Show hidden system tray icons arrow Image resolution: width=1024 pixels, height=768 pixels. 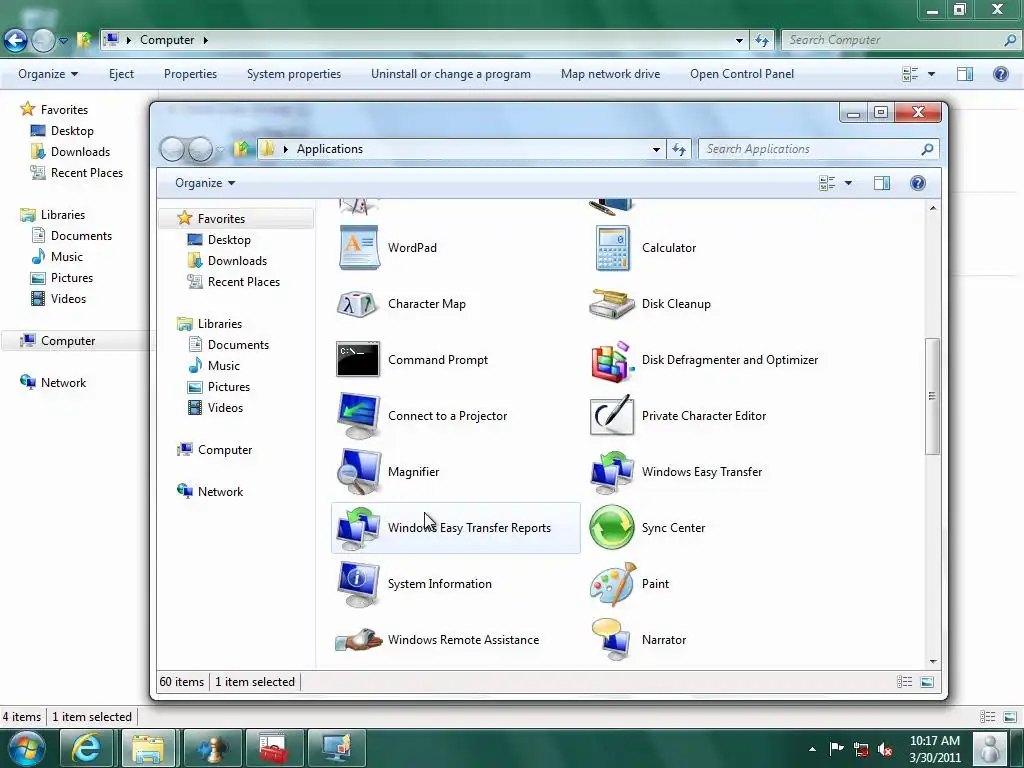[x=812, y=749]
